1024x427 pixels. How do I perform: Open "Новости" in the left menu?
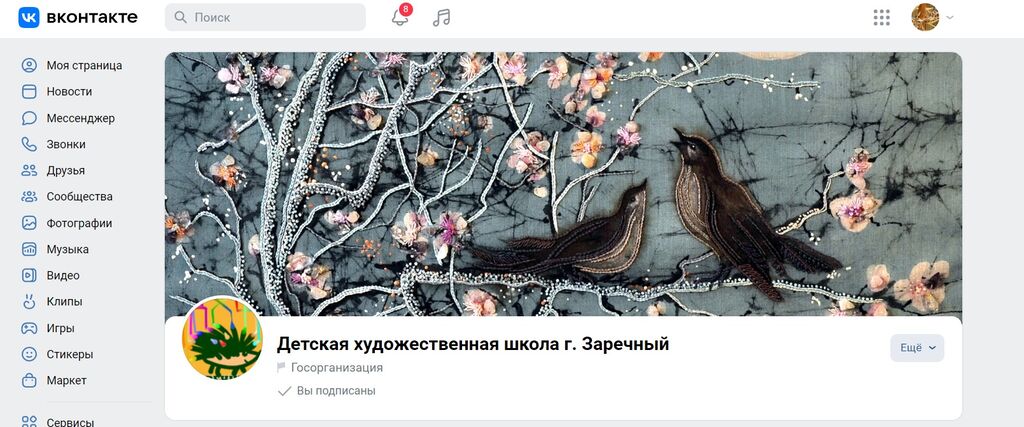[x=69, y=91]
